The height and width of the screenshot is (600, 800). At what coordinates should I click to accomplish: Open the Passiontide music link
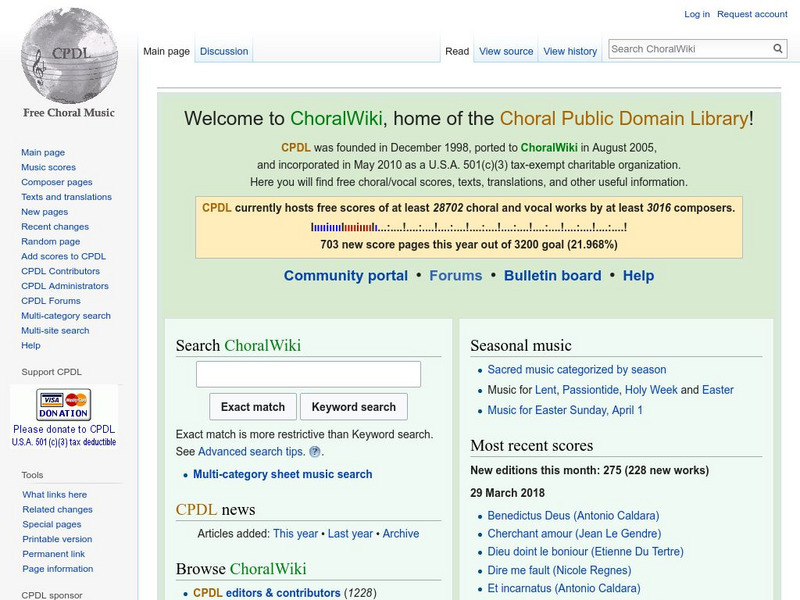click(590, 390)
